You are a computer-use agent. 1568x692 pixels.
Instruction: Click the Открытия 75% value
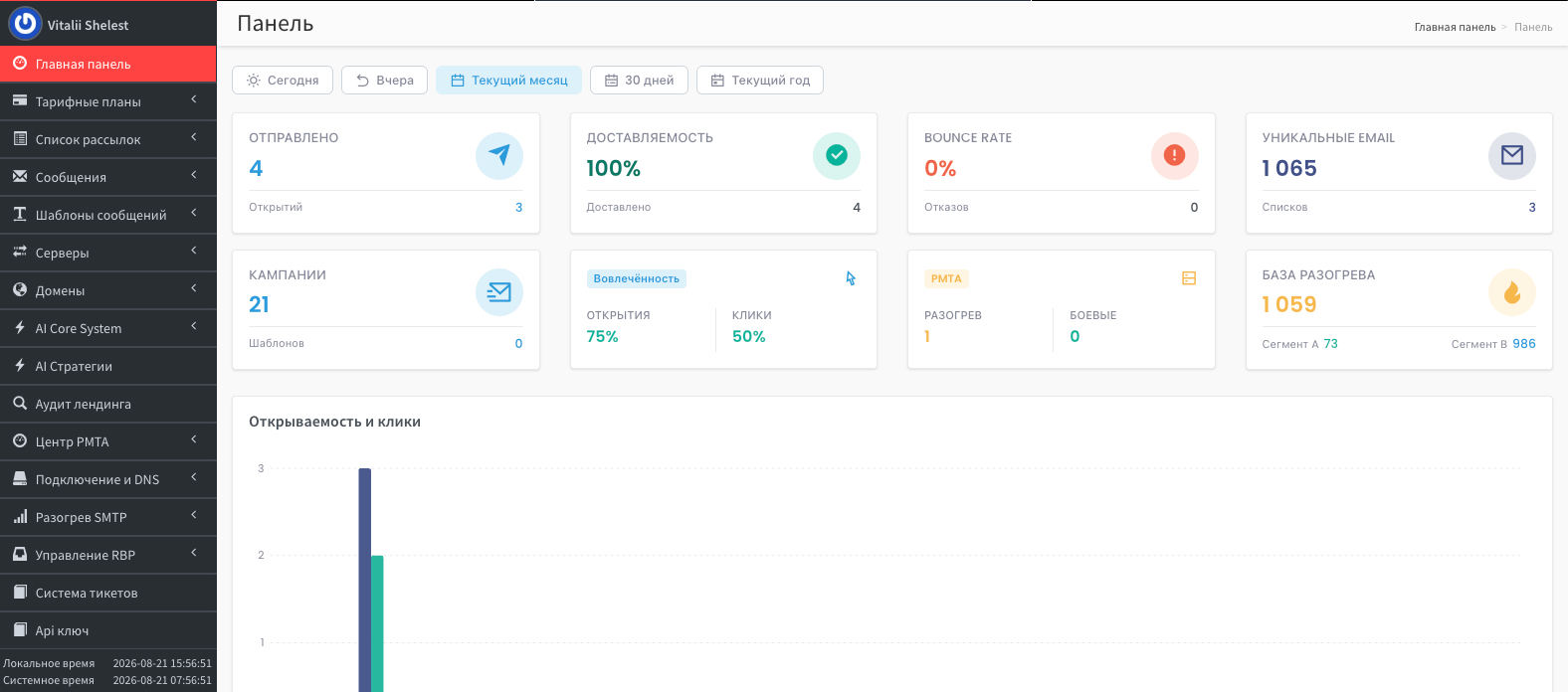click(602, 336)
